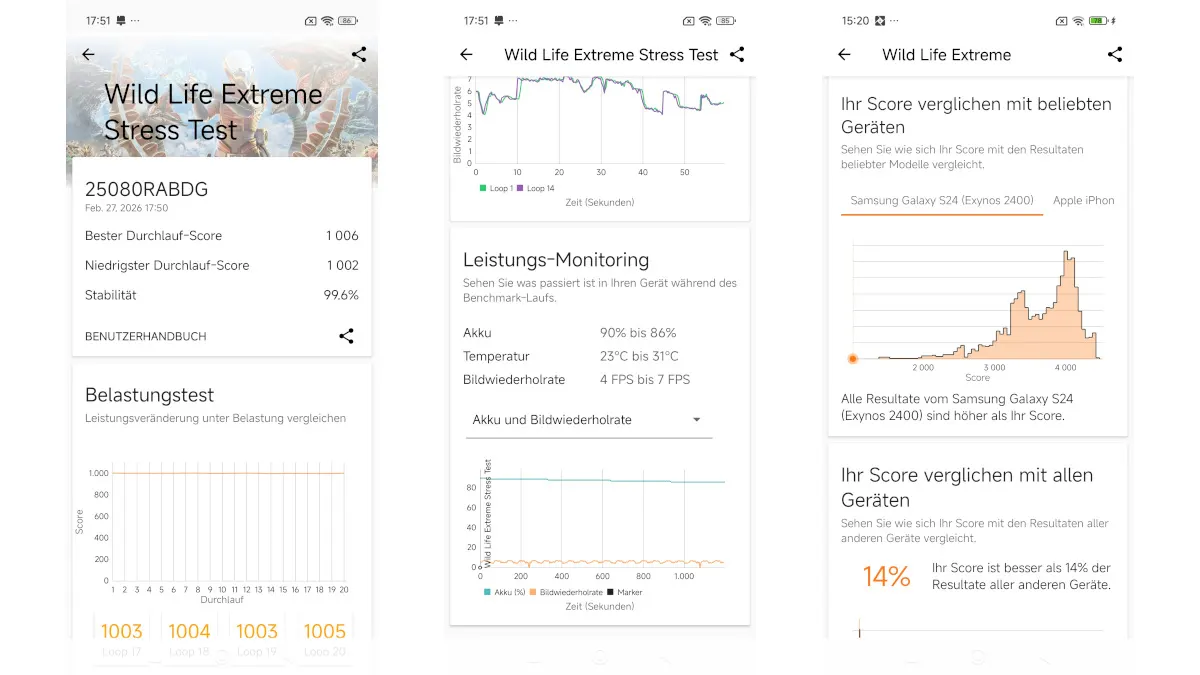Screen dimensions: 1200x675
Task: Open the BENUTZERHANDBUCH link
Action: 146,337
